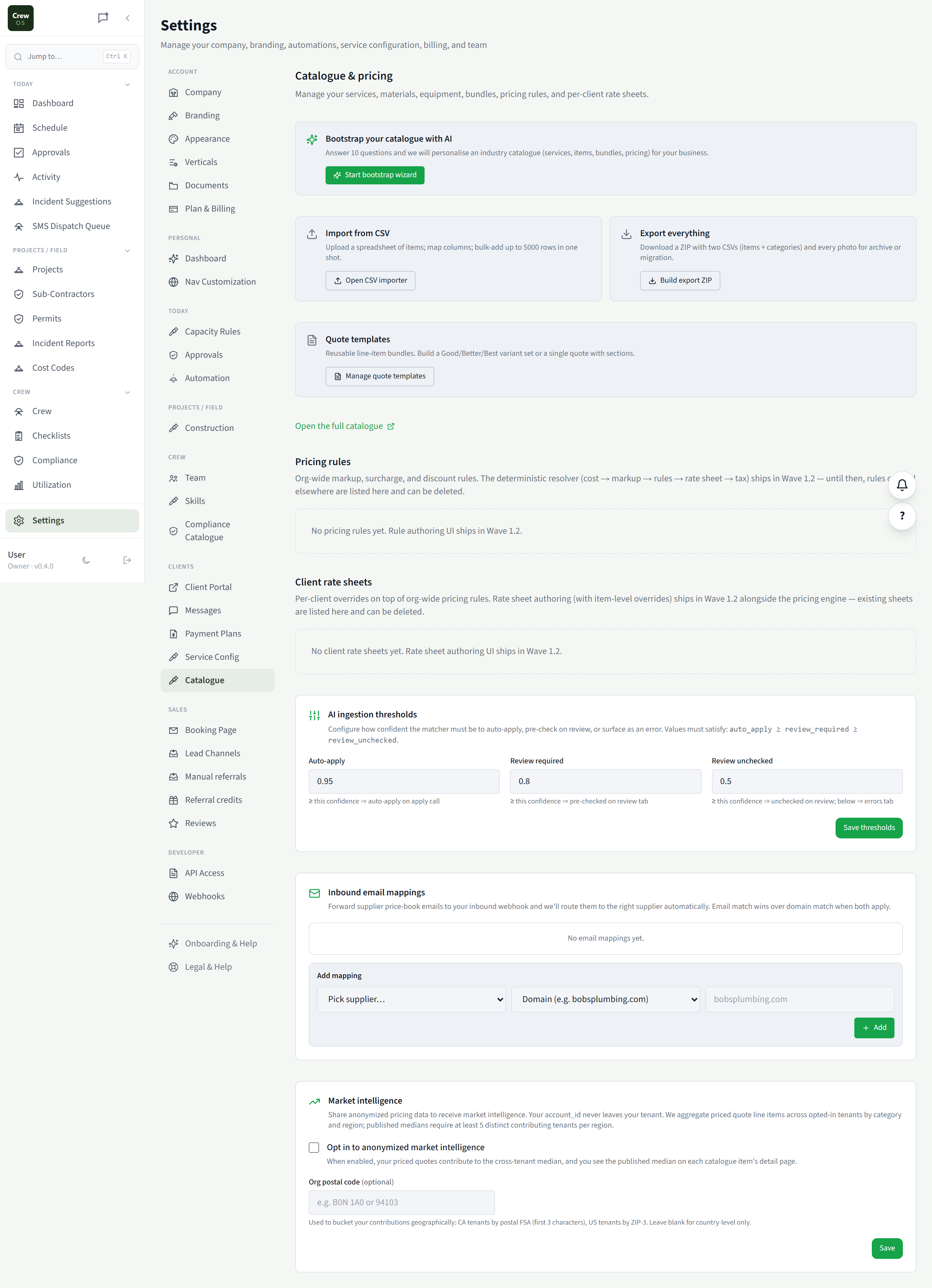Click the Activity pulse icon
Viewport: 932px width, 1288px height.
tap(19, 177)
